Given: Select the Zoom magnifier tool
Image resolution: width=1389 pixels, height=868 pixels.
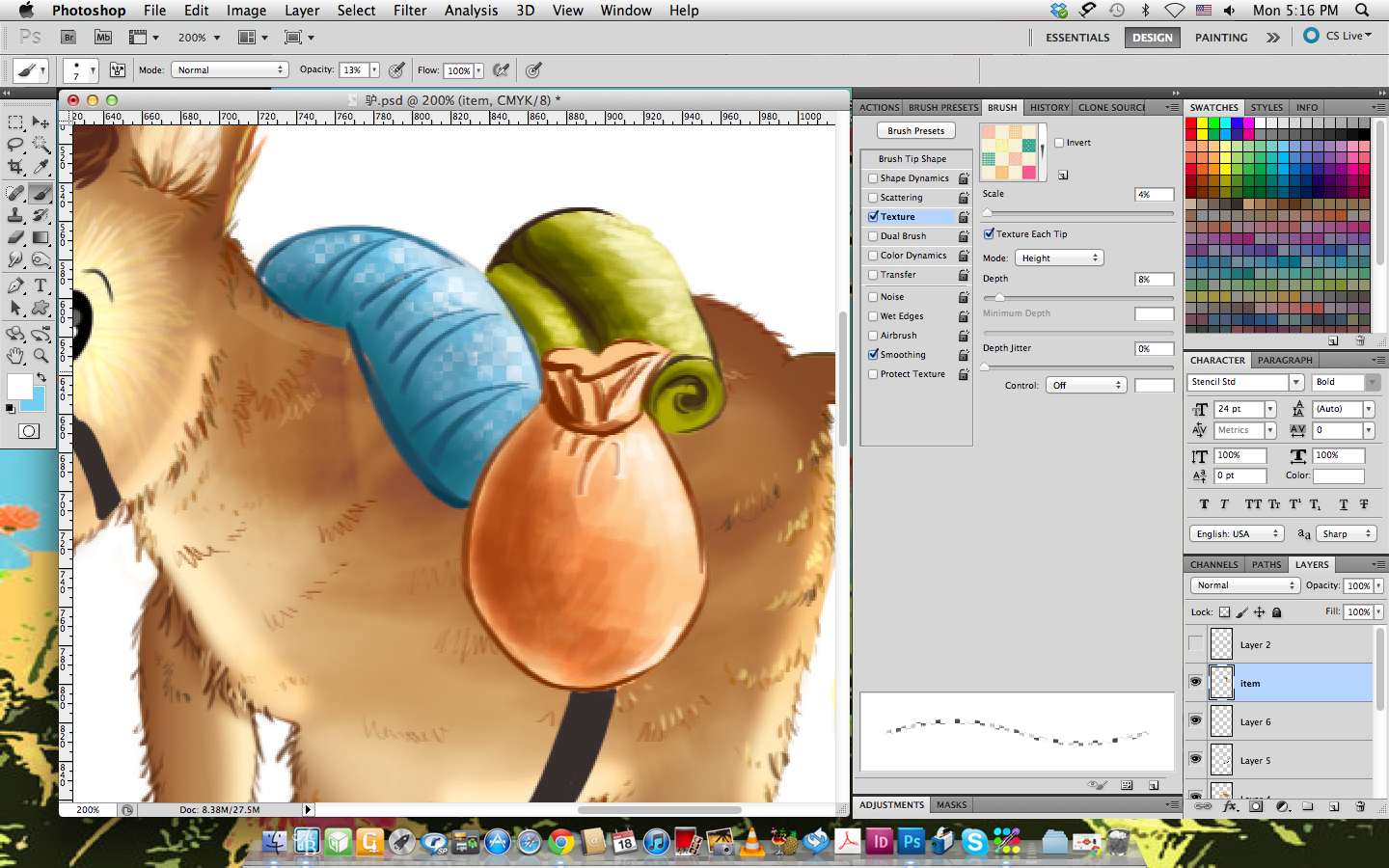Looking at the screenshot, I should pyautogui.click(x=41, y=356).
